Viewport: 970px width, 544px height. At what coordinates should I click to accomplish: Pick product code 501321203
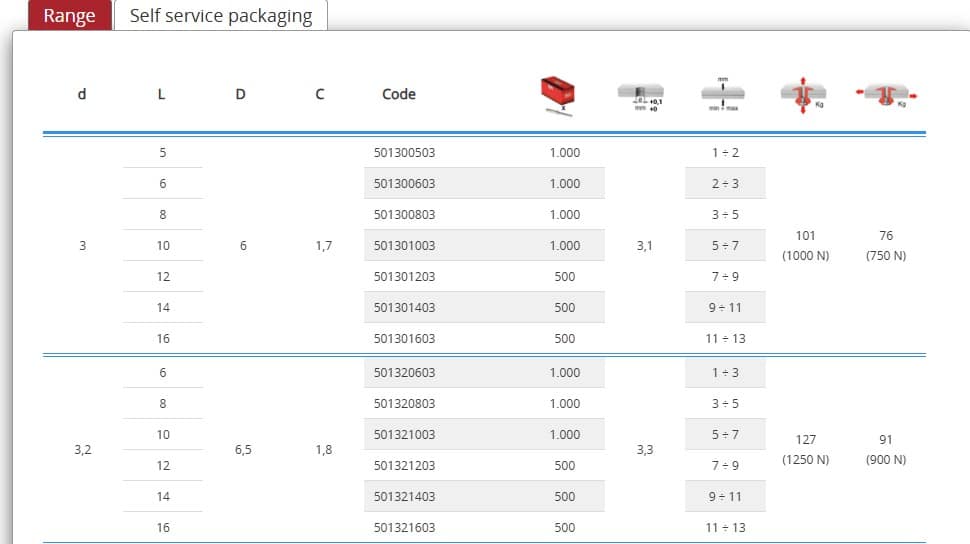(405, 466)
